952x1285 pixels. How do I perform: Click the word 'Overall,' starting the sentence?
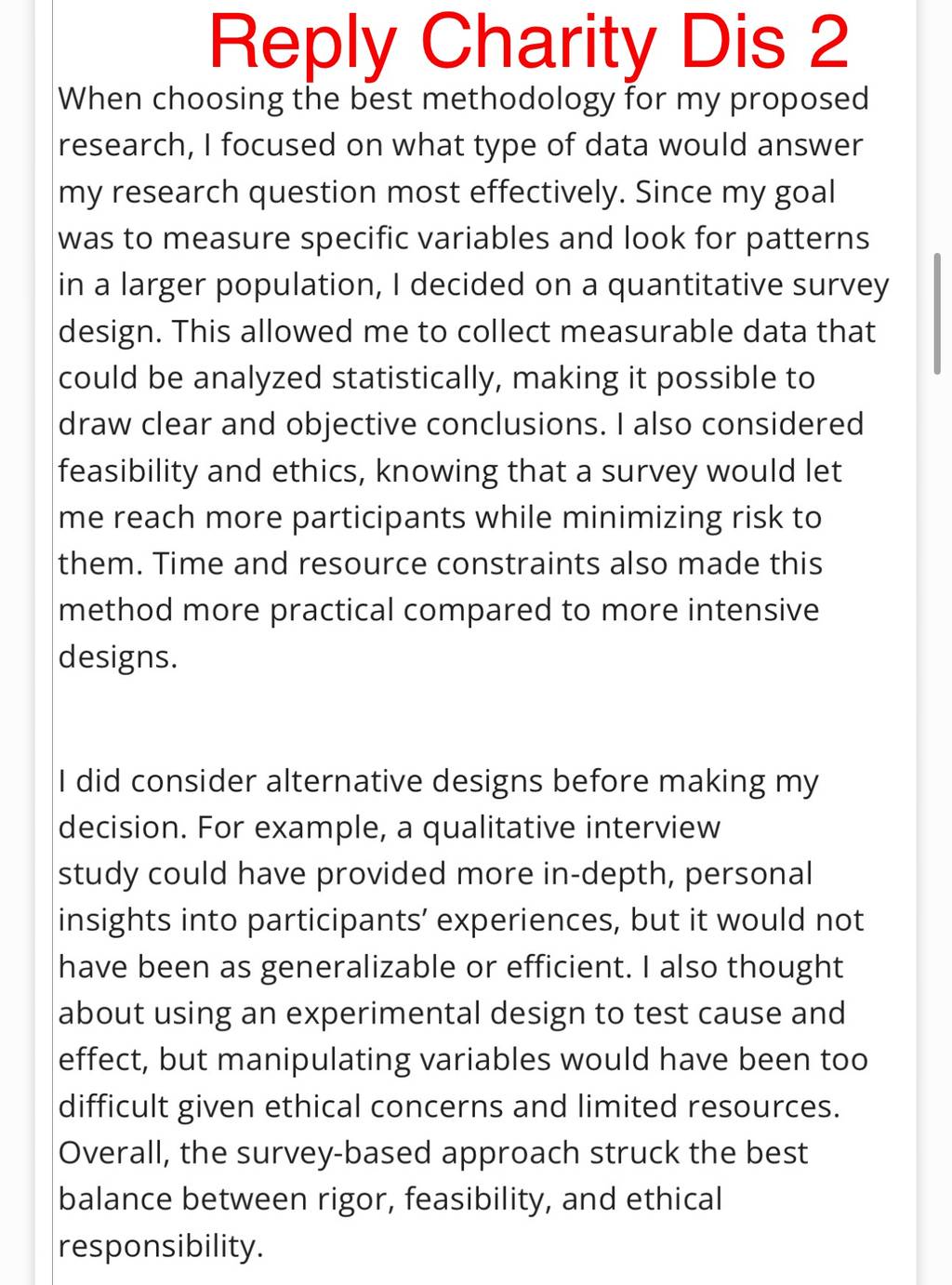(x=114, y=1153)
